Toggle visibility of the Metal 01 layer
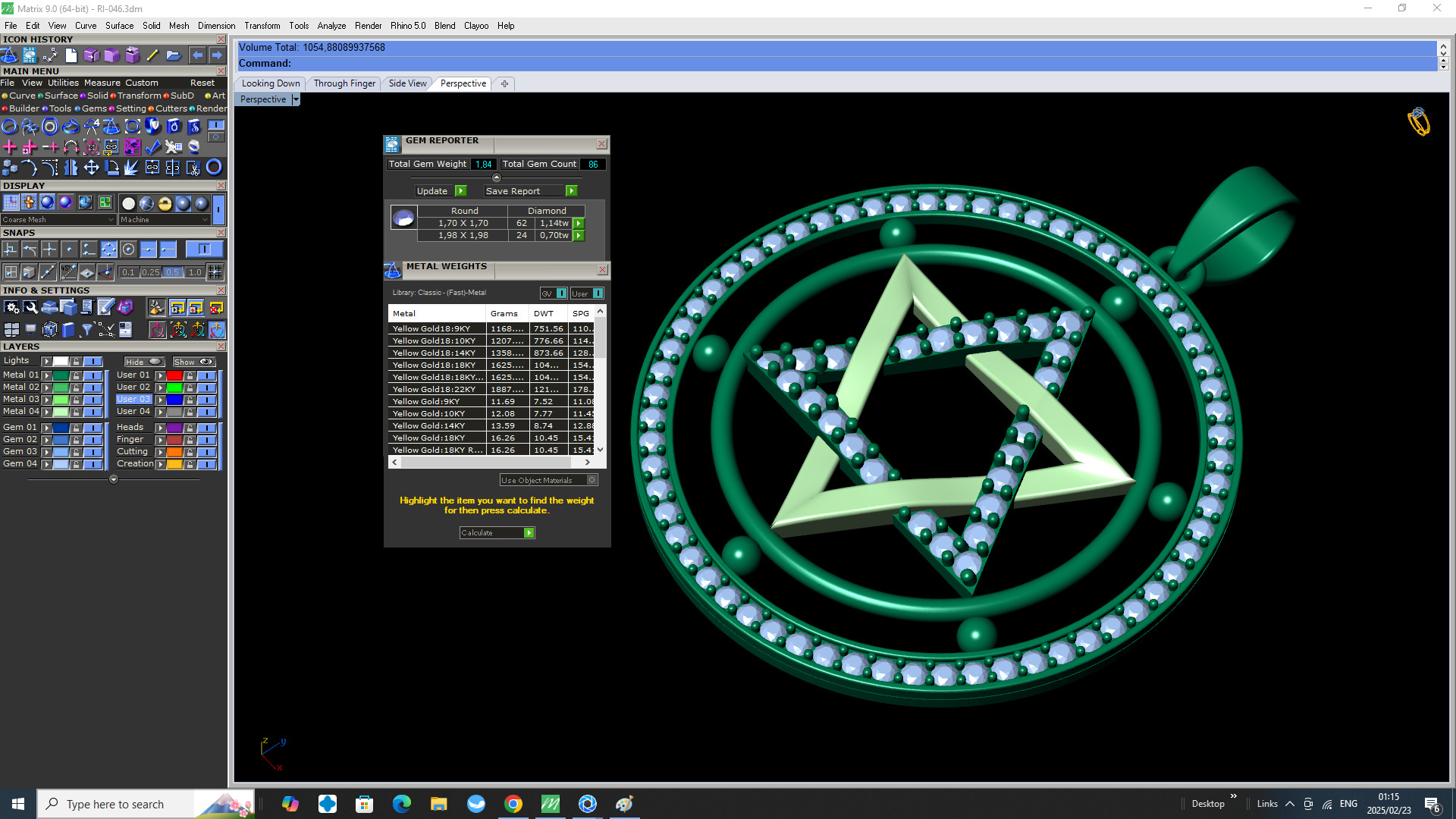This screenshot has width=1456, height=819. tap(93, 375)
